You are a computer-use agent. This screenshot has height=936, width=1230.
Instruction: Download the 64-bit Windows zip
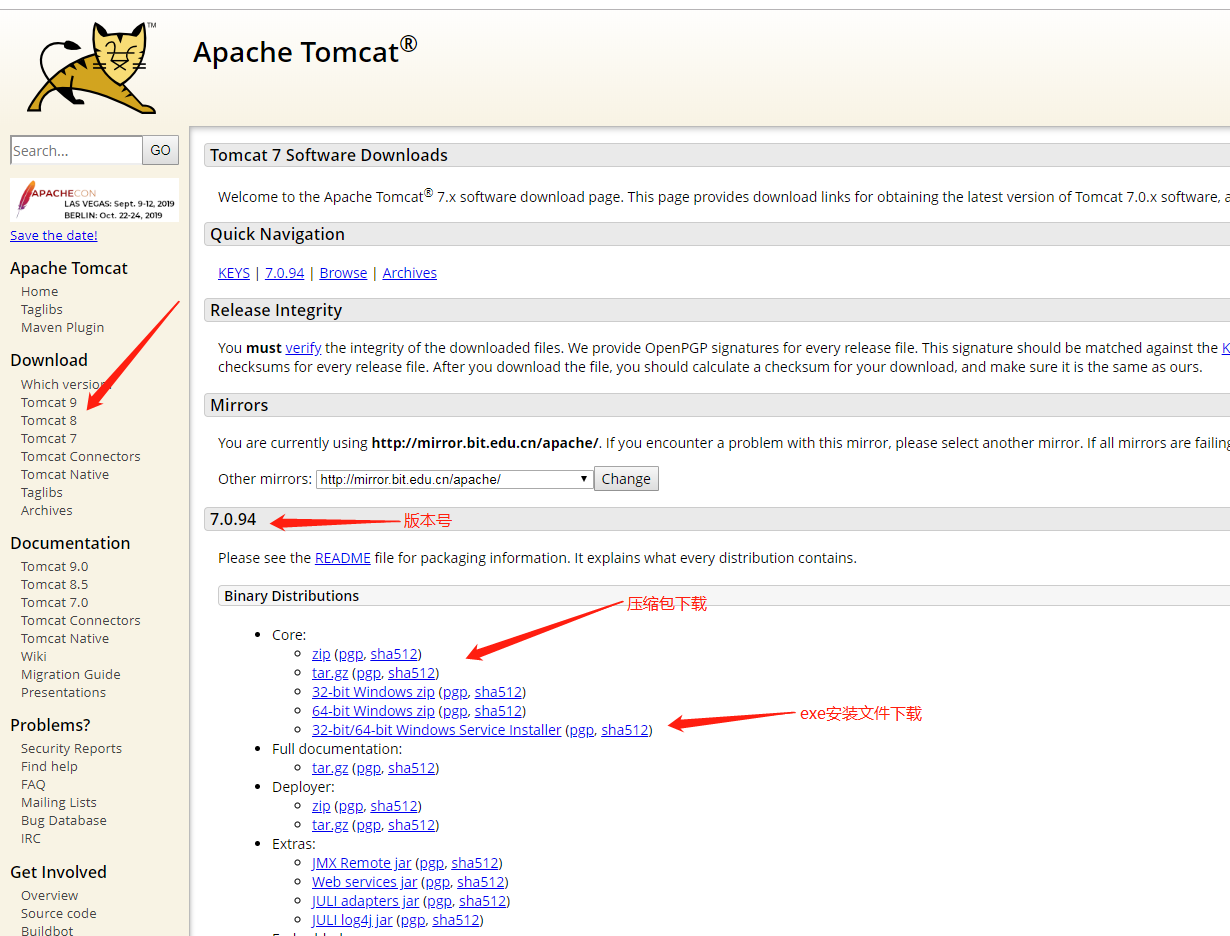(x=373, y=711)
